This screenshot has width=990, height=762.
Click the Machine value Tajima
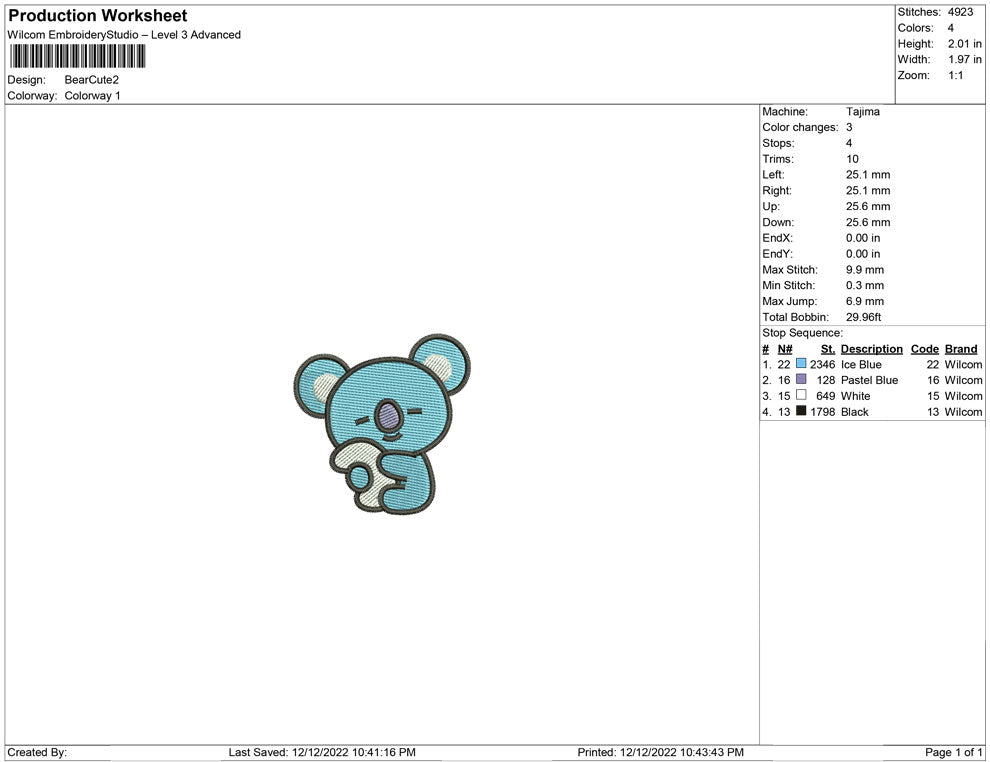[x=862, y=111]
